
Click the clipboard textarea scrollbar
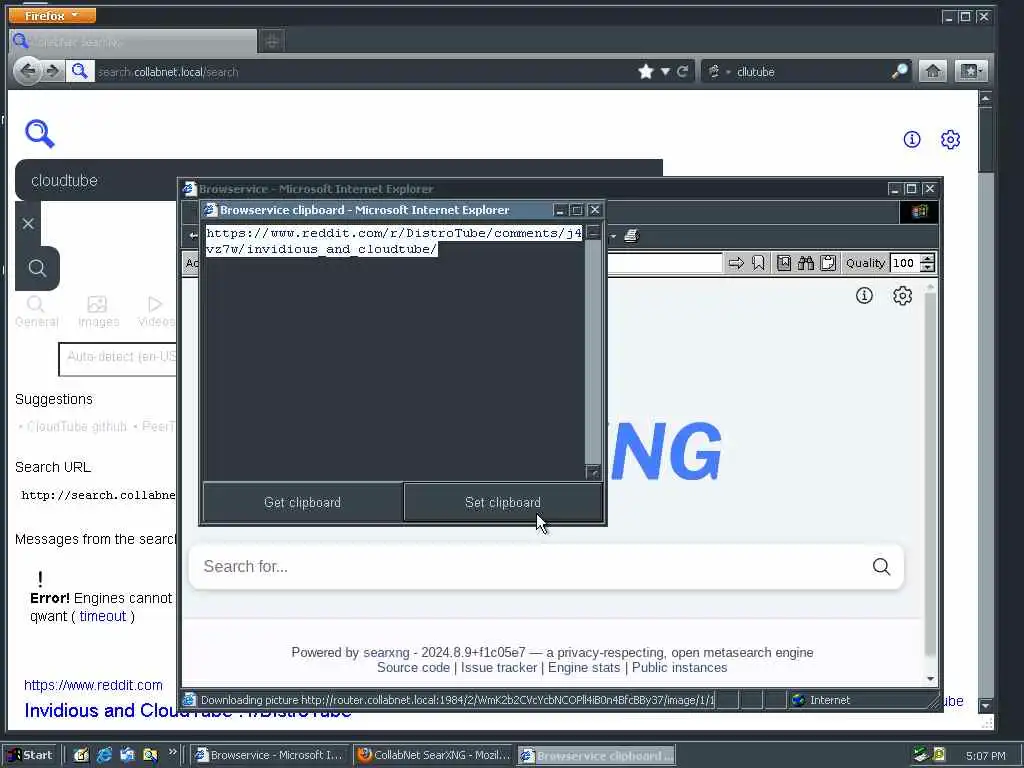pyautogui.click(x=592, y=353)
